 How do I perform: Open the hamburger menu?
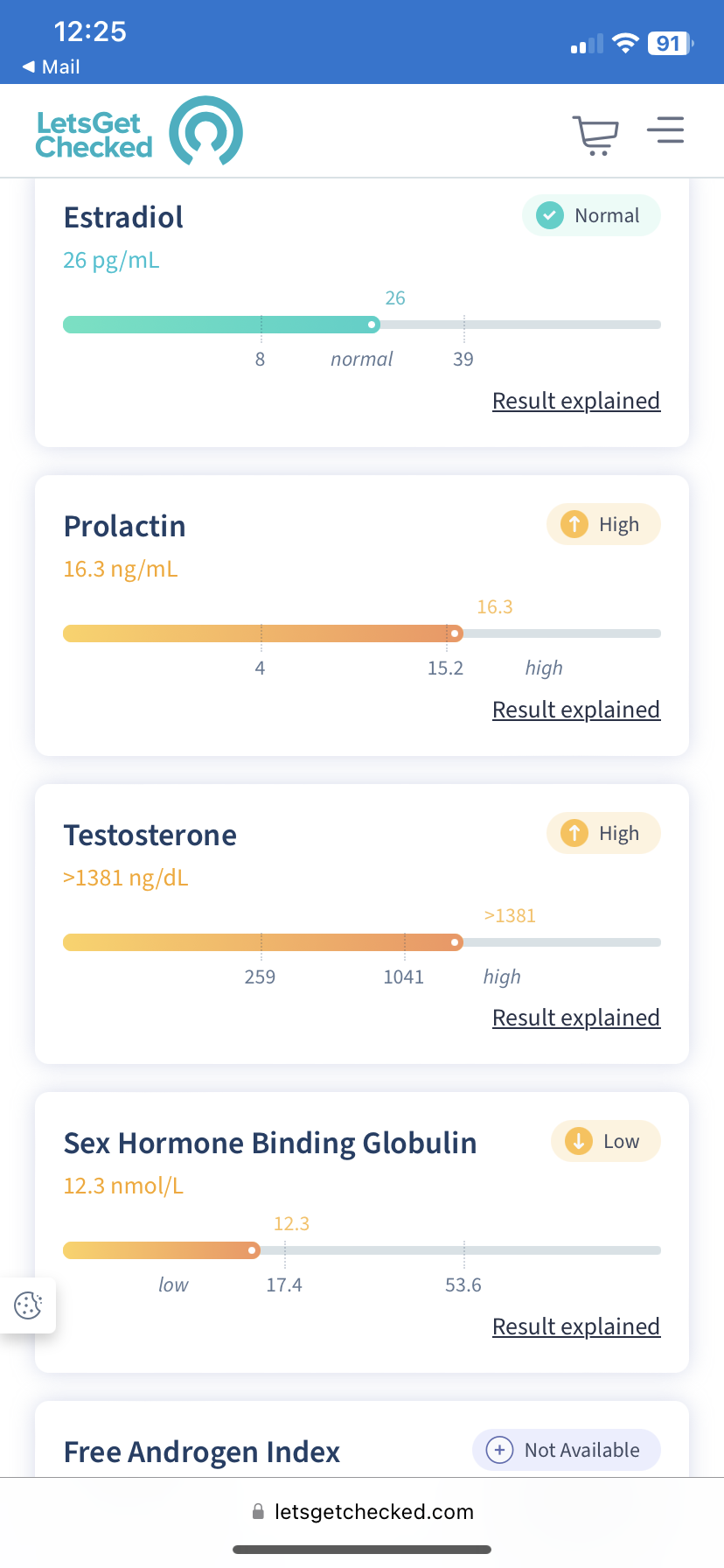[665, 129]
